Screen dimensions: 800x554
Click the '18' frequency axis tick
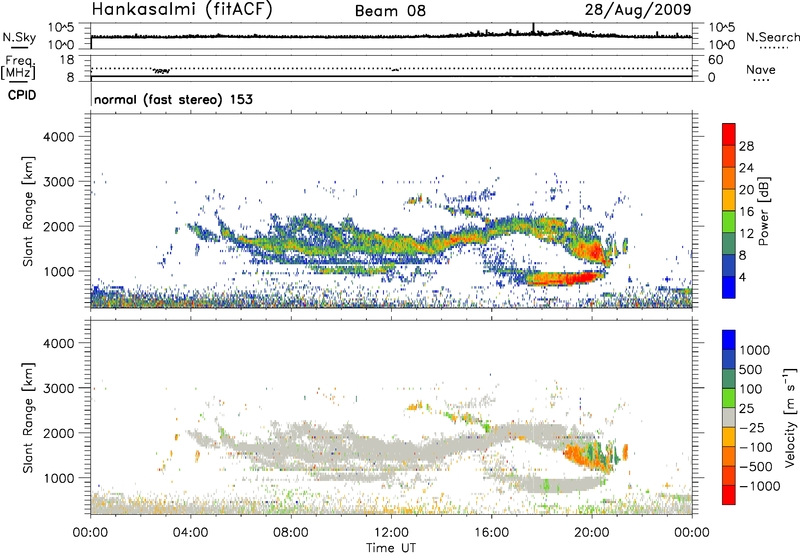click(67, 60)
